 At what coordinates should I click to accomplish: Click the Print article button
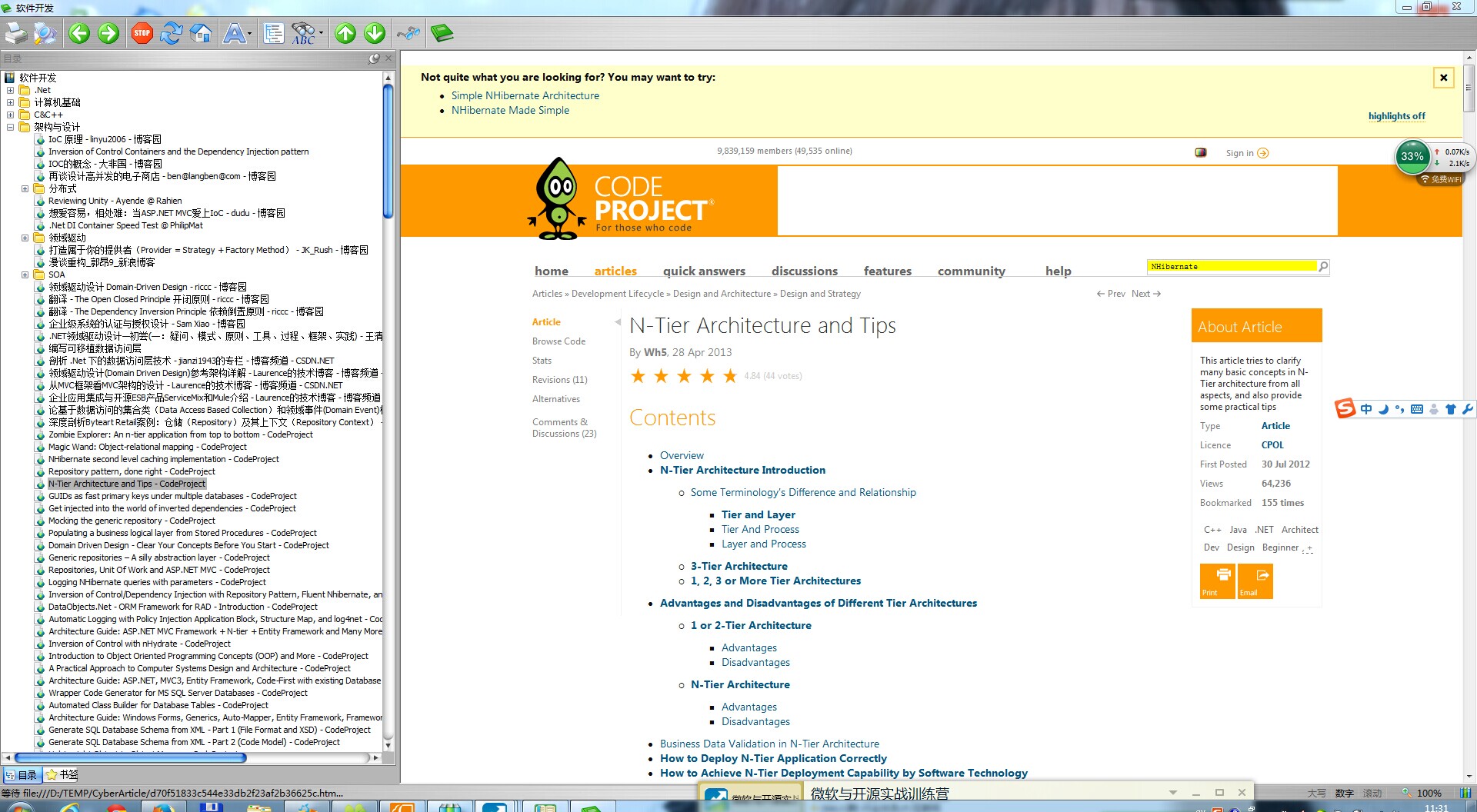pyautogui.click(x=1217, y=581)
